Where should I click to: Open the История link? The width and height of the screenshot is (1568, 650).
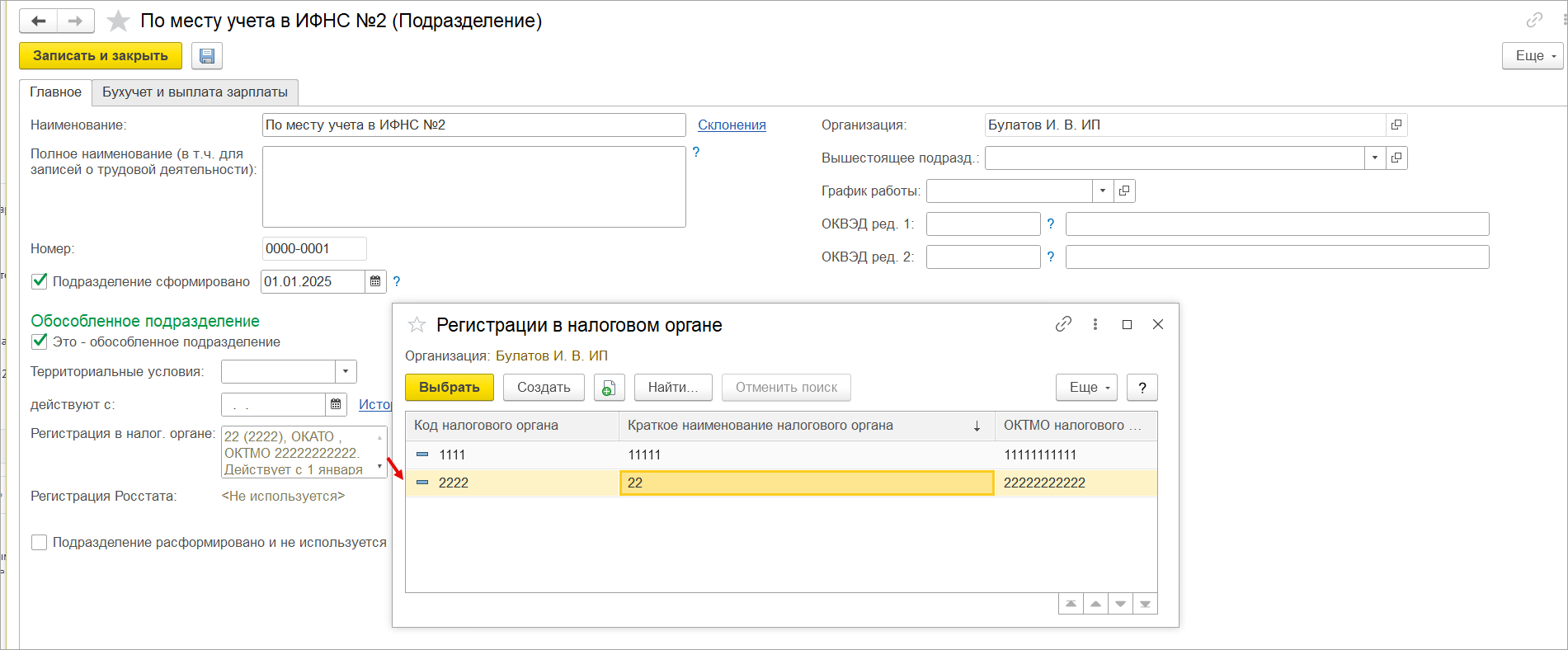click(375, 404)
